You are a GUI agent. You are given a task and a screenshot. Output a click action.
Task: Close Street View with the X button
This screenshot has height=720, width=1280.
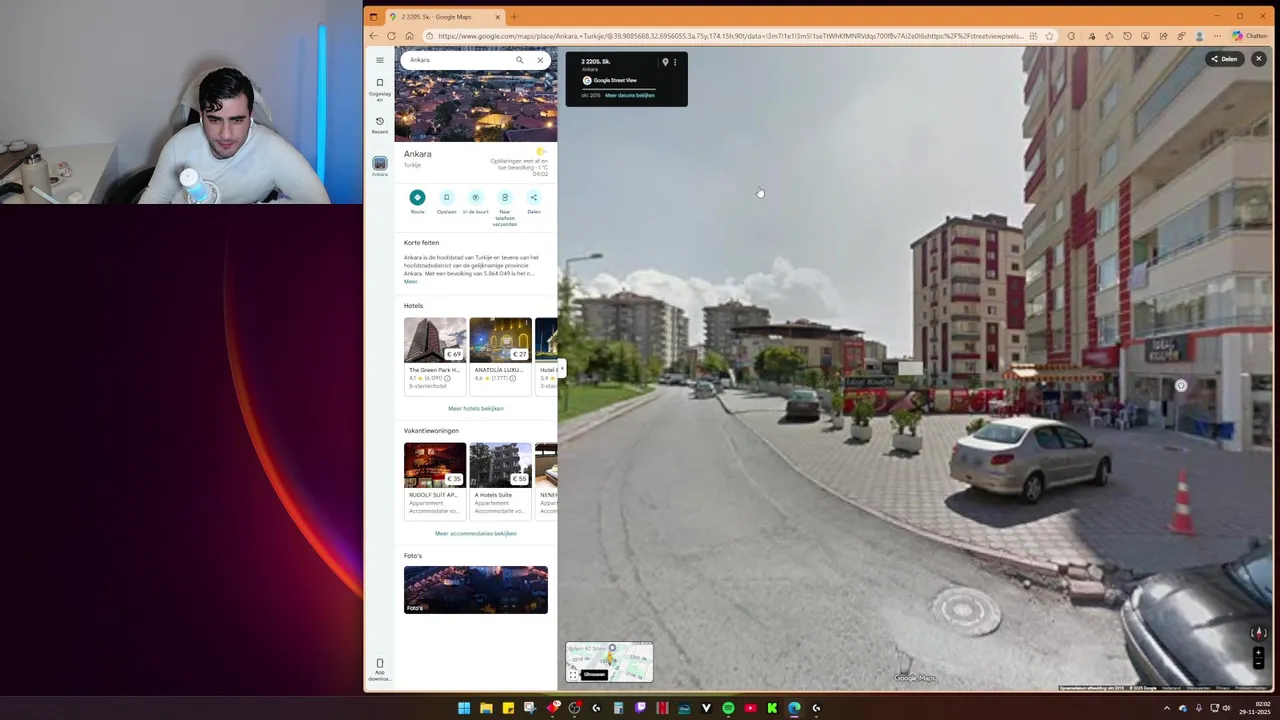click(x=1258, y=59)
